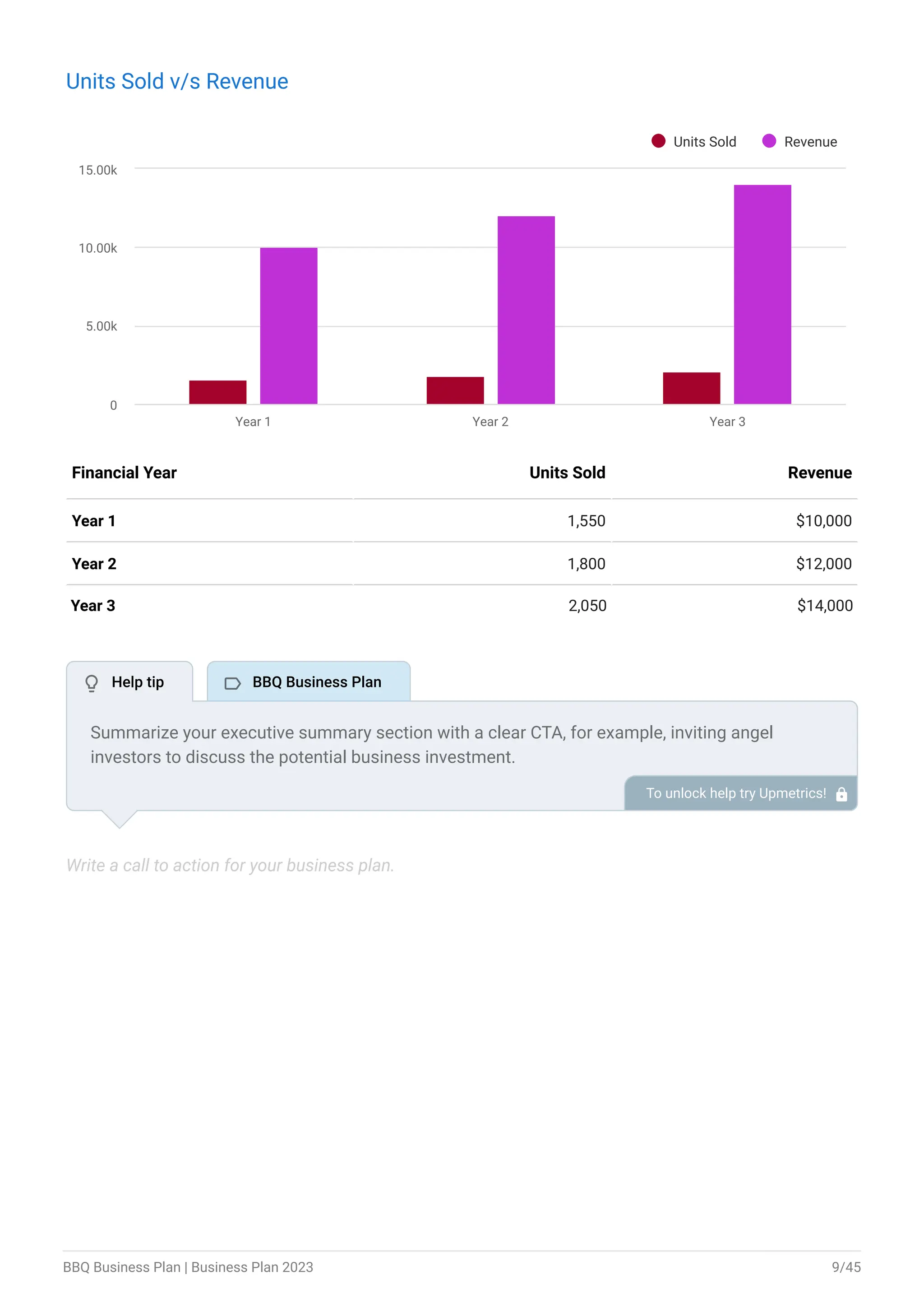Toggle the Revenue legend dot

(x=769, y=141)
